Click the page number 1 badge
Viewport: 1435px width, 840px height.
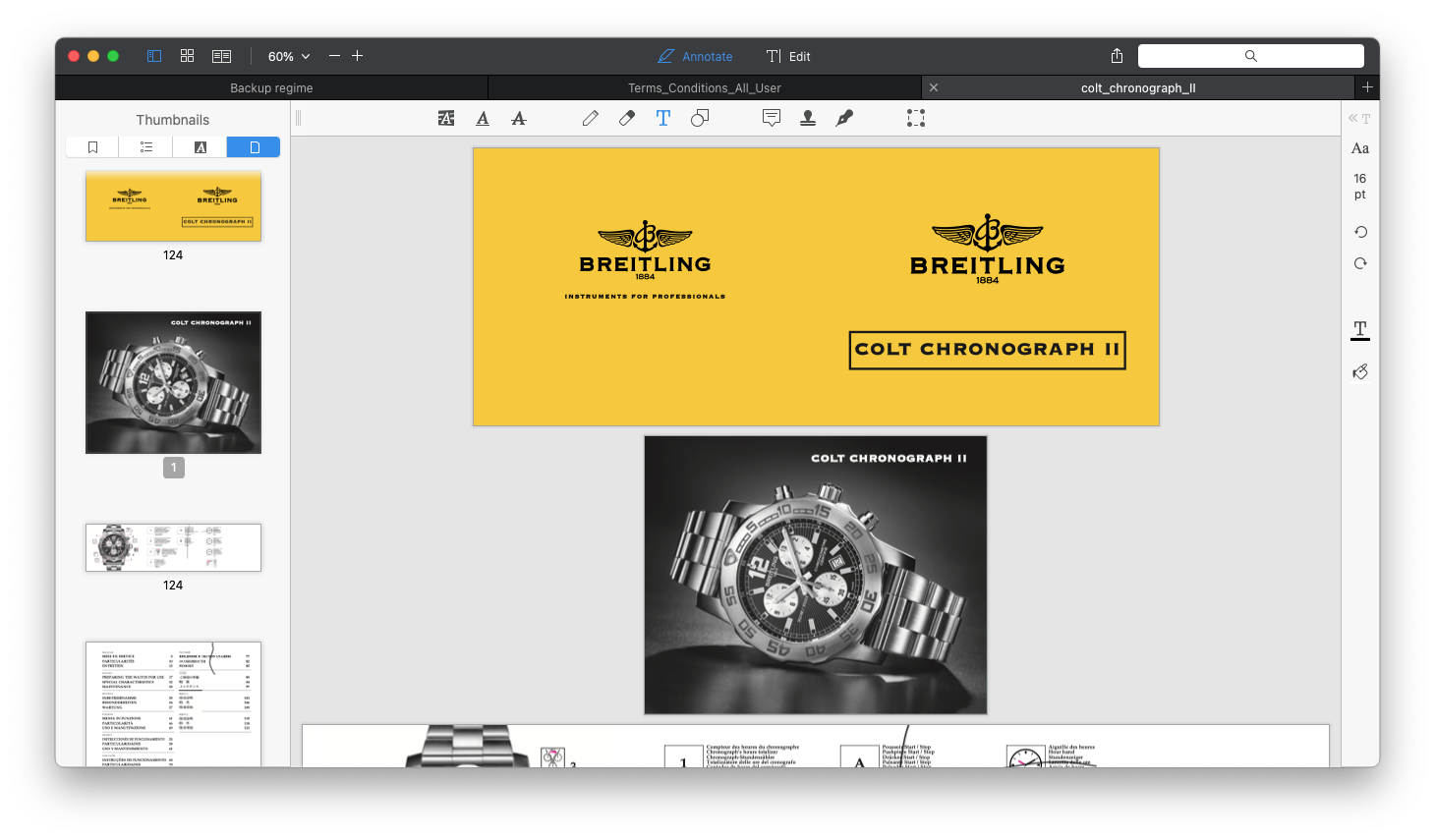(174, 468)
